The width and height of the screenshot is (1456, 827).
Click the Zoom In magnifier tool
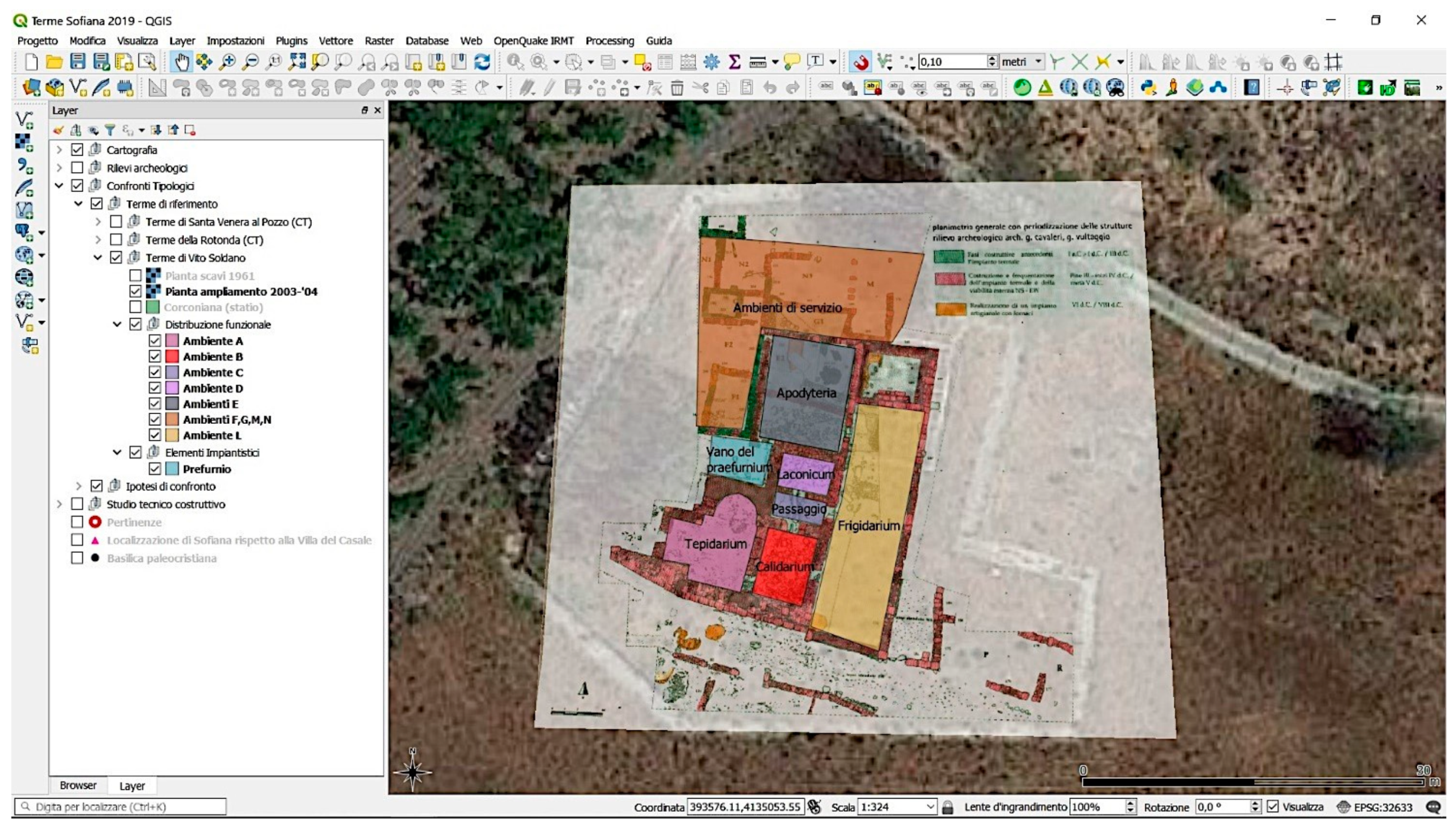(x=228, y=62)
